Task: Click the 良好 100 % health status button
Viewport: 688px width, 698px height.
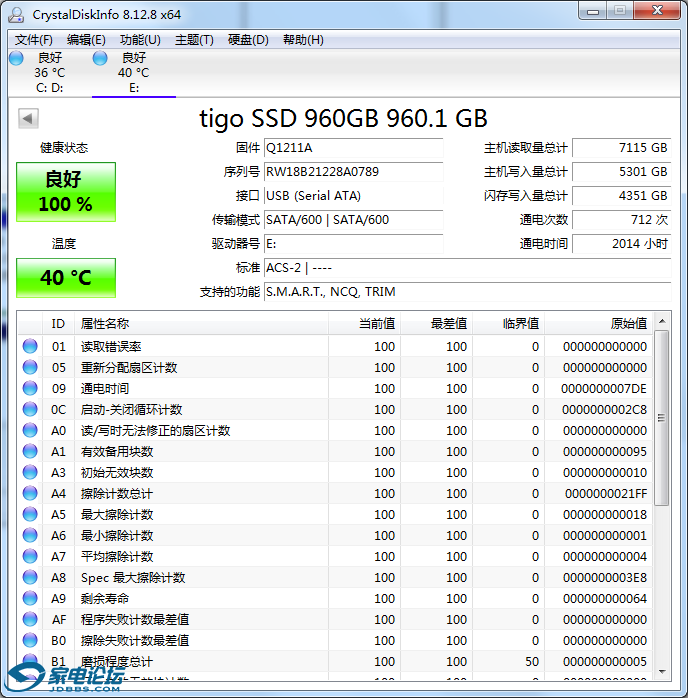Action: [x=66, y=192]
